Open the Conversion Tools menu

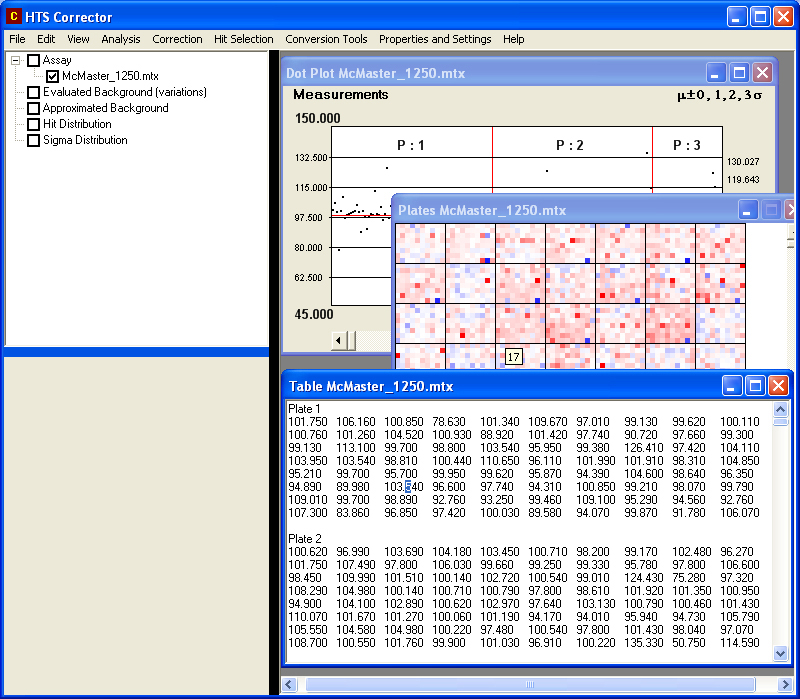click(x=327, y=39)
